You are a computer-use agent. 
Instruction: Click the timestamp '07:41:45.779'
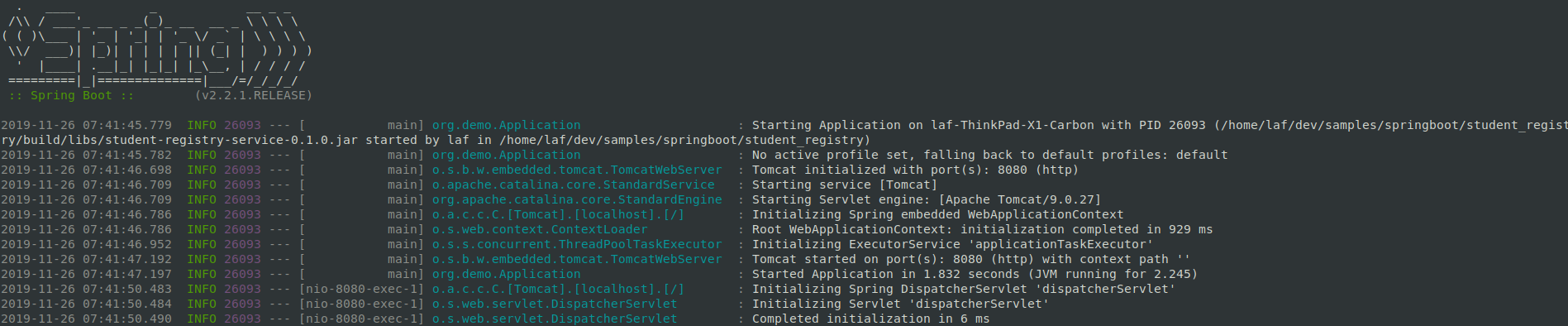tap(127, 125)
